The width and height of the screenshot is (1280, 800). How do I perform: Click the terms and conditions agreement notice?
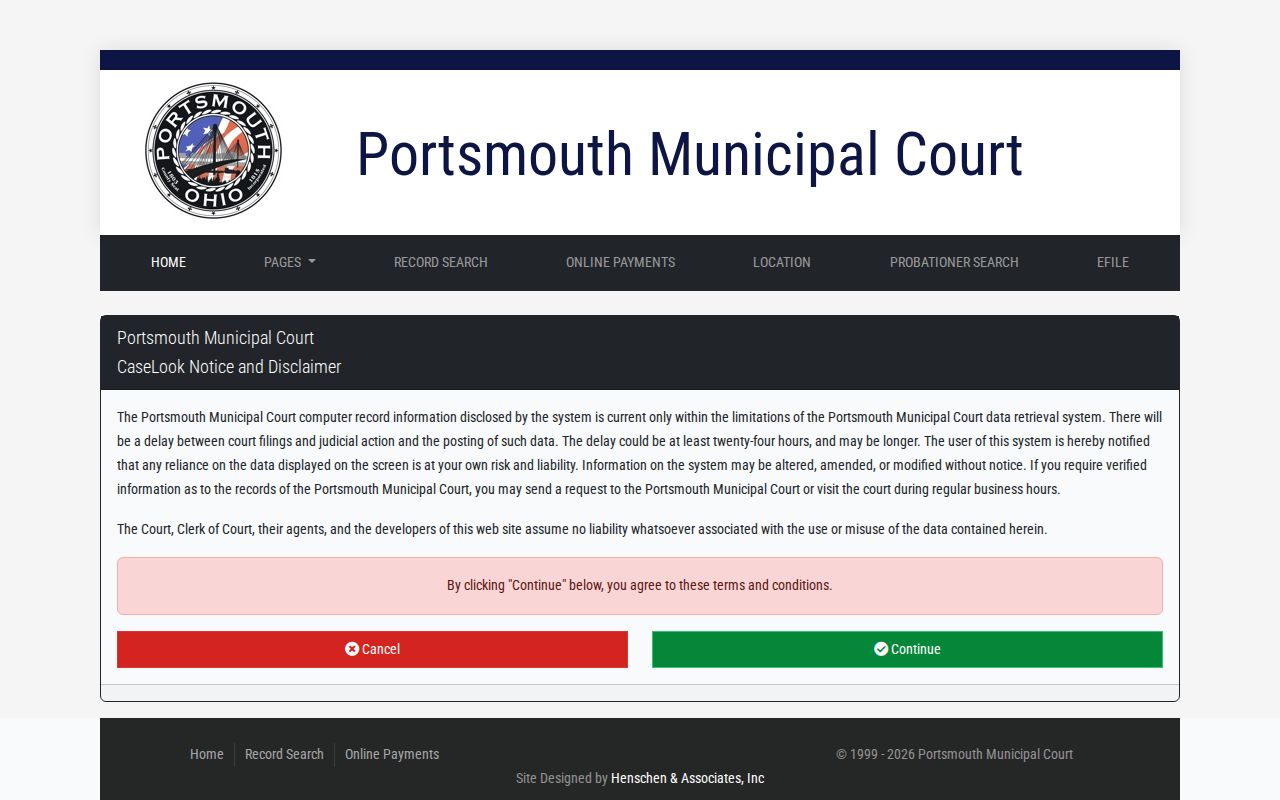tap(640, 586)
